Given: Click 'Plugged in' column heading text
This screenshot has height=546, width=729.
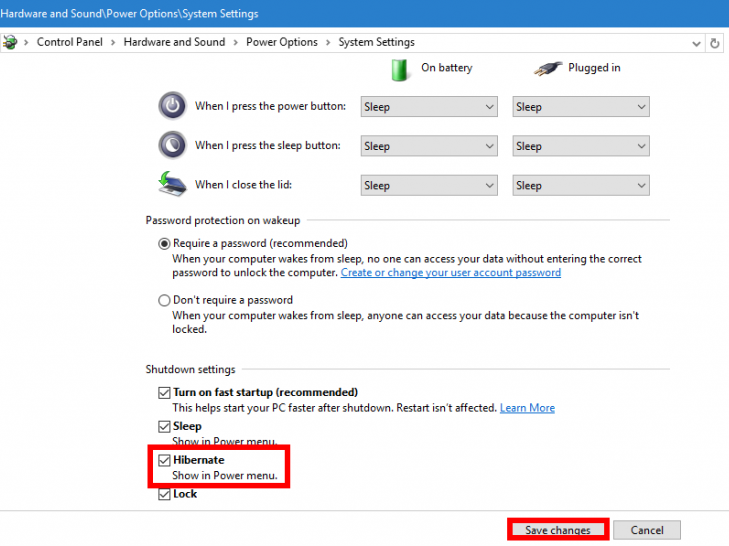Looking at the screenshot, I should [594, 68].
